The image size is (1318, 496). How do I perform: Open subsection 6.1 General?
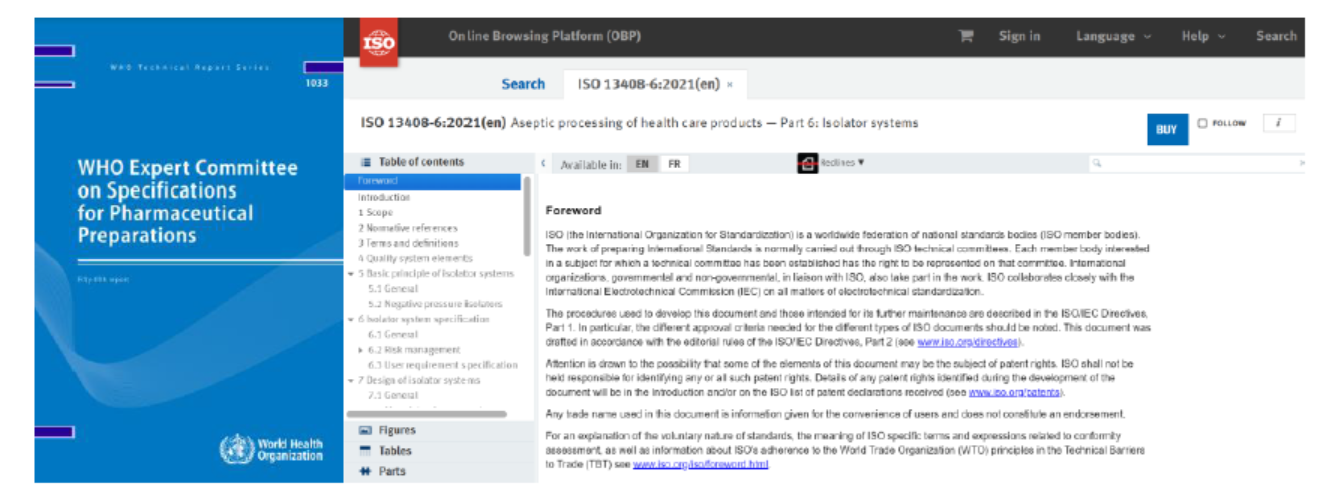[392, 335]
